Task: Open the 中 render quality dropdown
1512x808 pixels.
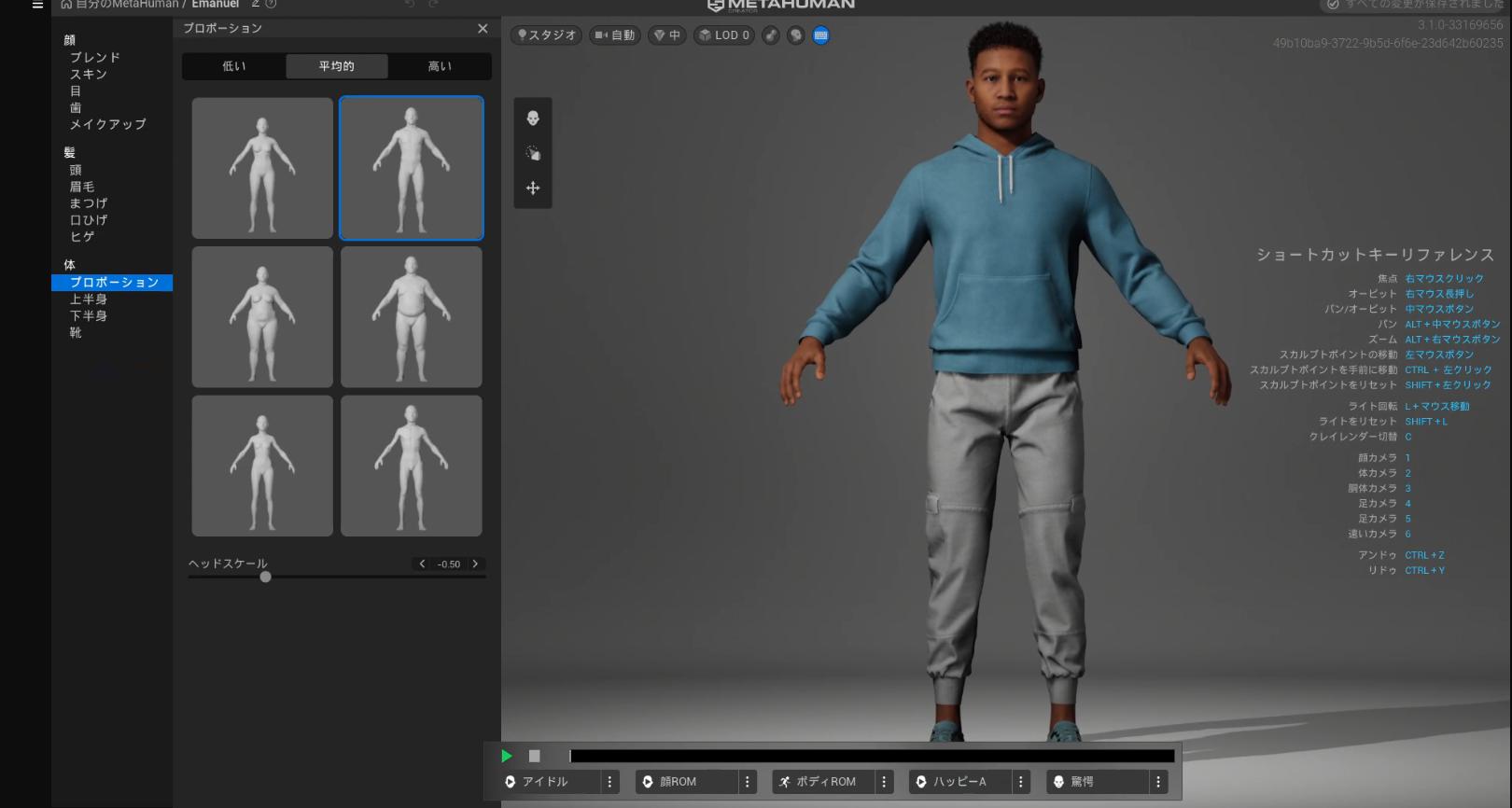Action: click(666, 35)
